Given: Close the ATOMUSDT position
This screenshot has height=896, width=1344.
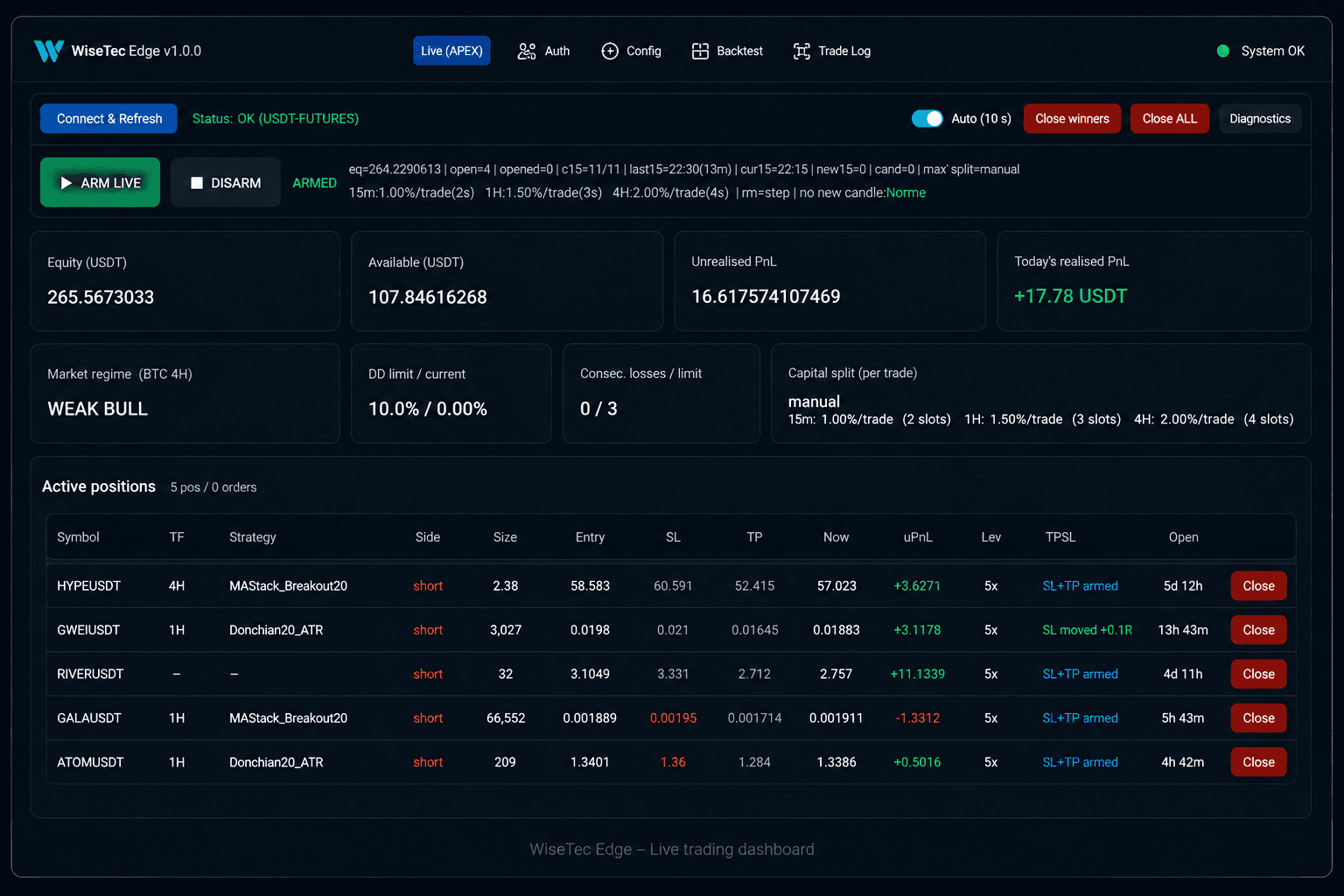Looking at the screenshot, I should click(1258, 762).
